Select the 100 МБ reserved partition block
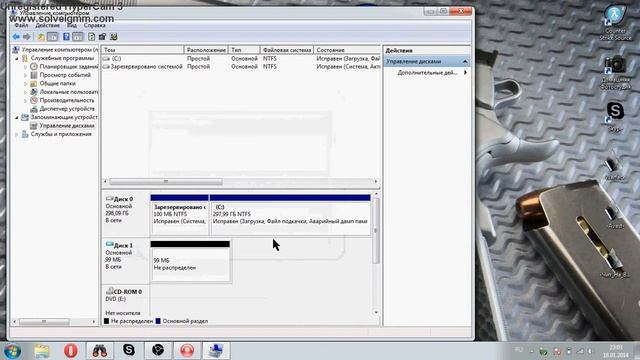The width and height of the screenshot is (640, 360). pos(180,215)
